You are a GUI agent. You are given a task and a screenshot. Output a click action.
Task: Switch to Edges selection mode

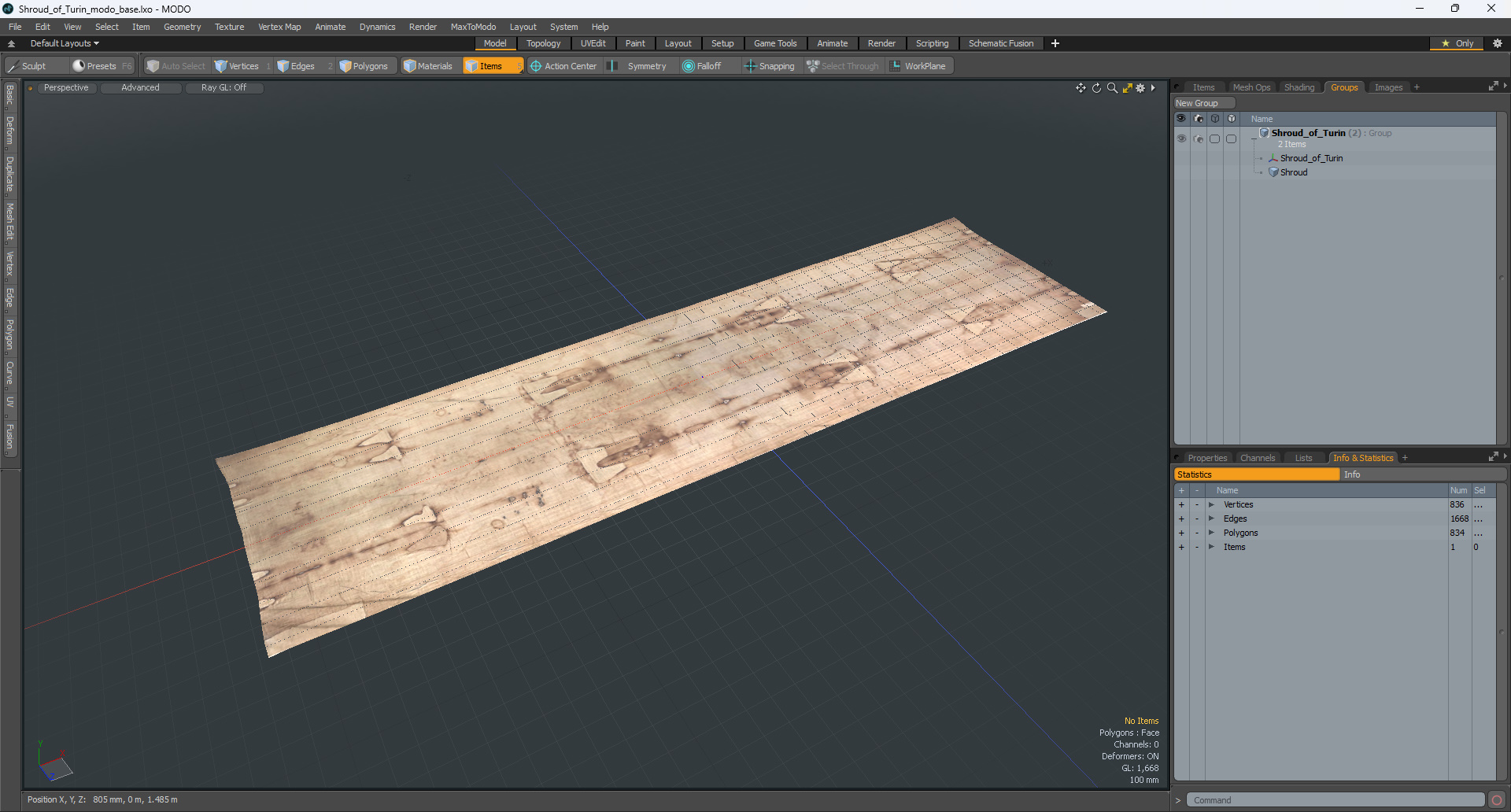[x=303, y=66]
